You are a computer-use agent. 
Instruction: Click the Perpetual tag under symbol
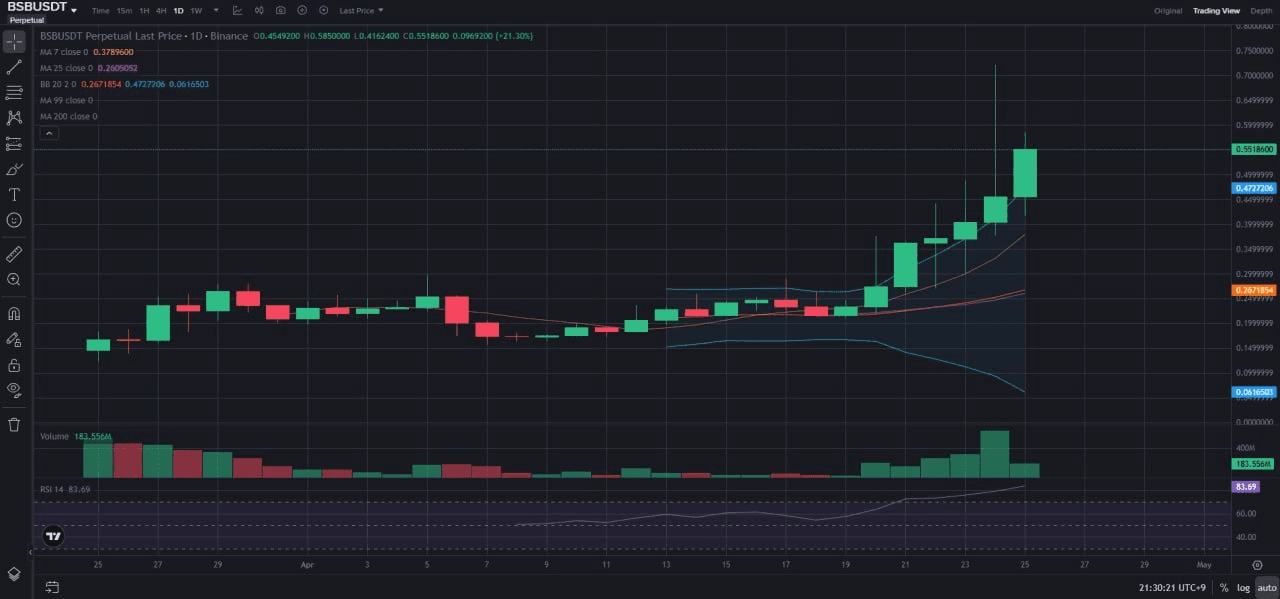click(x=26, y=20)
